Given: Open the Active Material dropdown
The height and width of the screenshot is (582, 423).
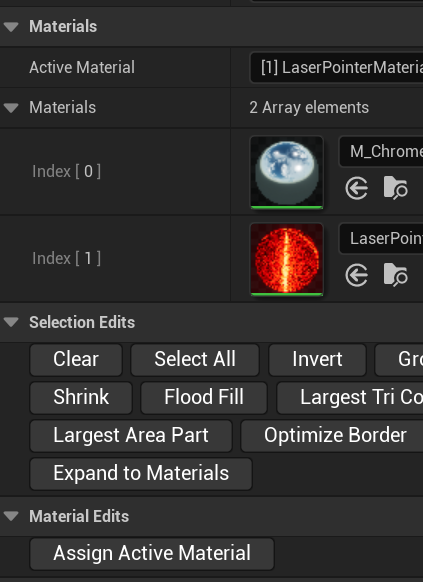Looking at the screenshot, I should (x=337, y=68).
